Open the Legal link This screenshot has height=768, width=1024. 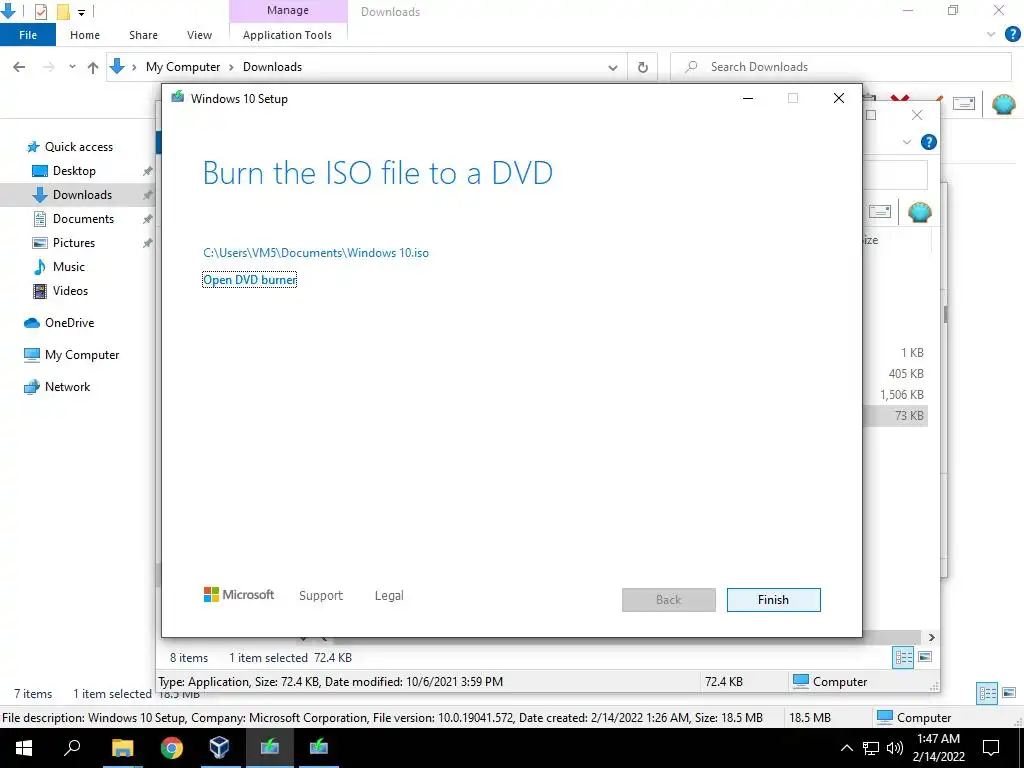tap(389, 596)
